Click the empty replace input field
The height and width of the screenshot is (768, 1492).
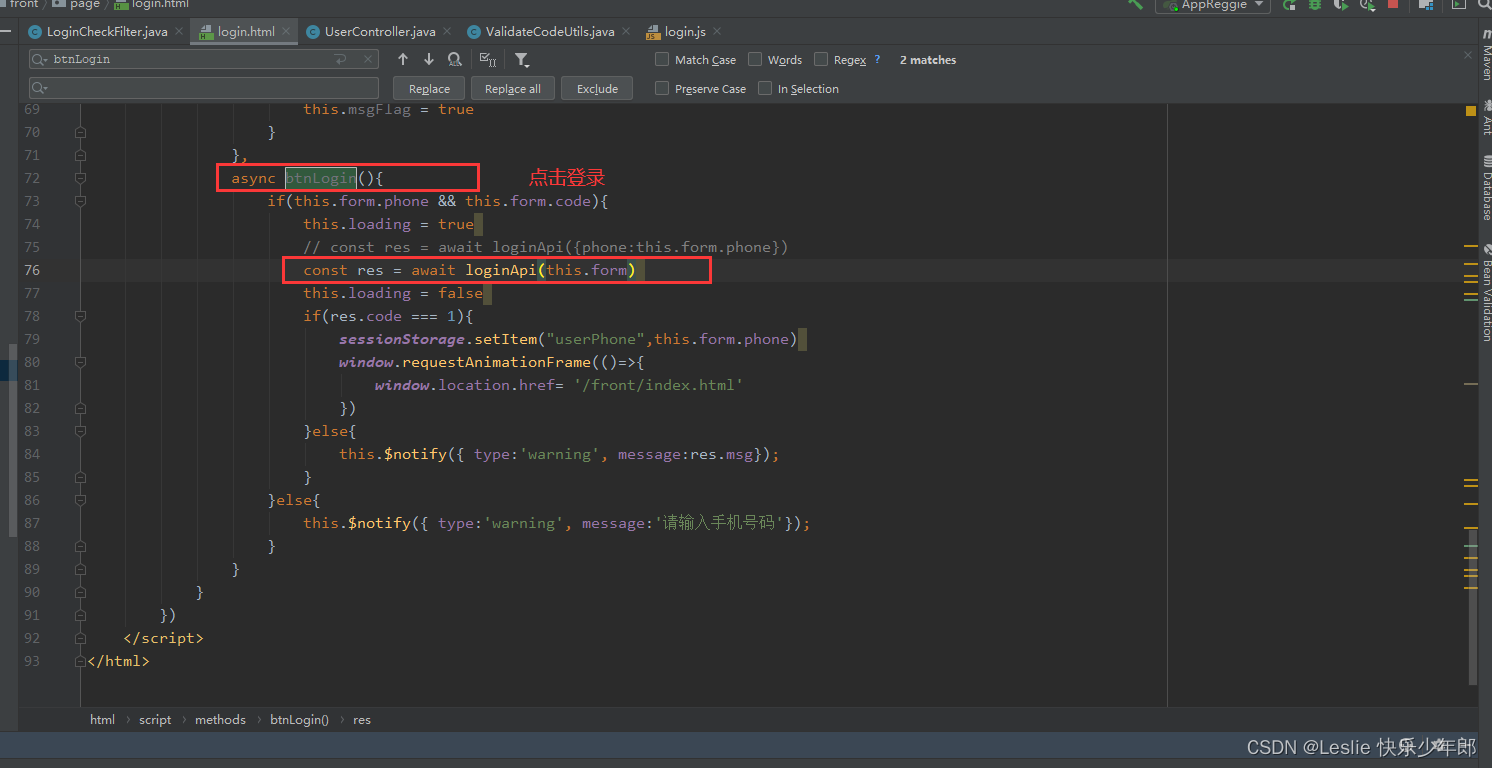click(x=204, y=88)
